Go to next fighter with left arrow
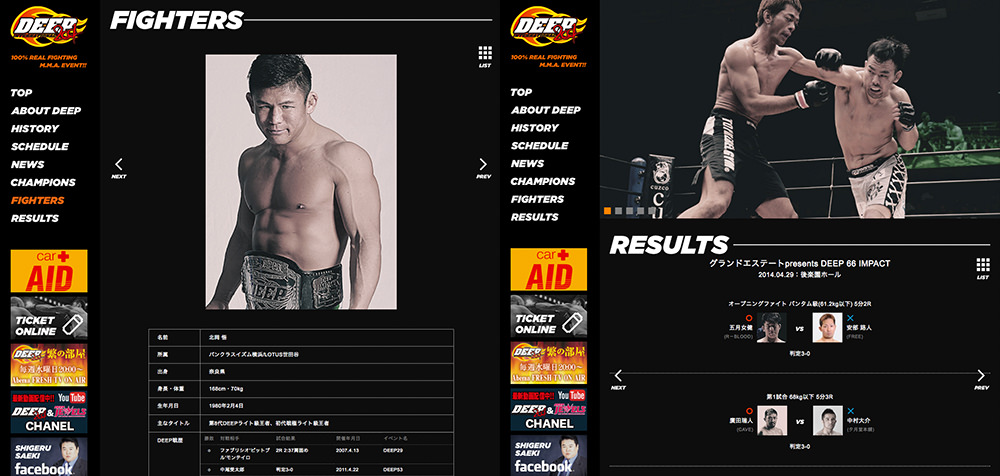The width and height of the screenshot is (1000, 476). [119, 168]
